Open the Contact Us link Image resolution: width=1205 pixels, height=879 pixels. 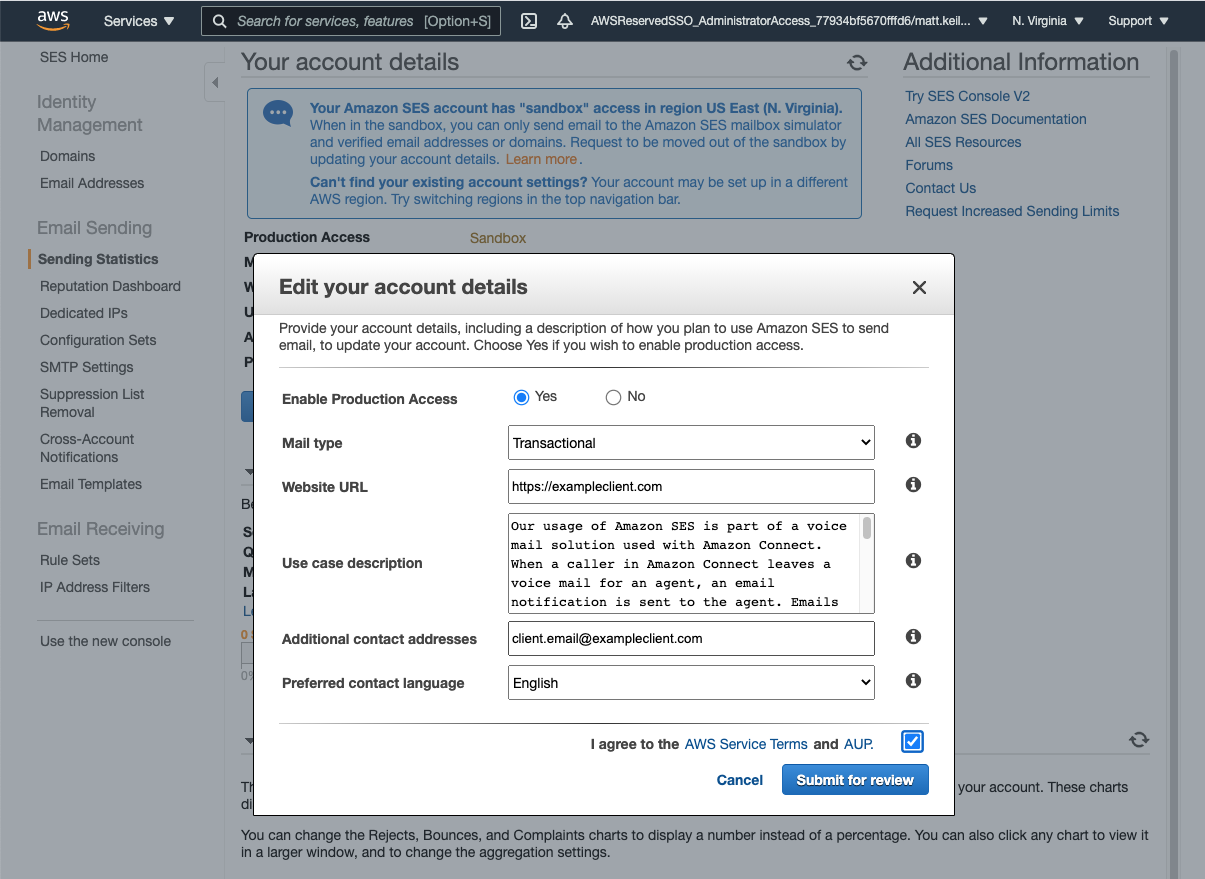click(x=940, y=188)
